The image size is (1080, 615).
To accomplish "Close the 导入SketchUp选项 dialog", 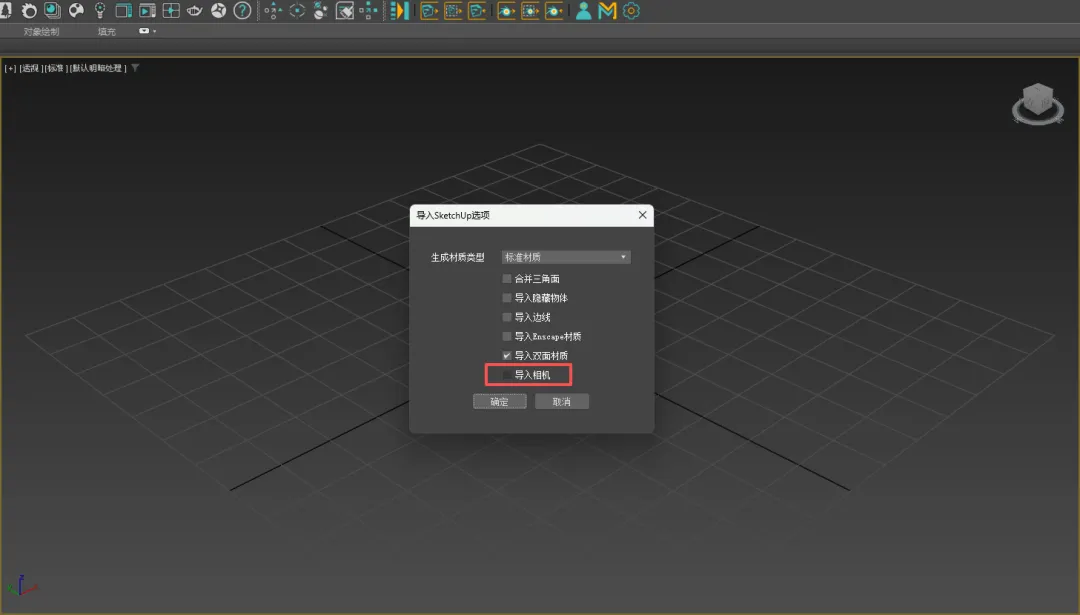I will (642, 215).
